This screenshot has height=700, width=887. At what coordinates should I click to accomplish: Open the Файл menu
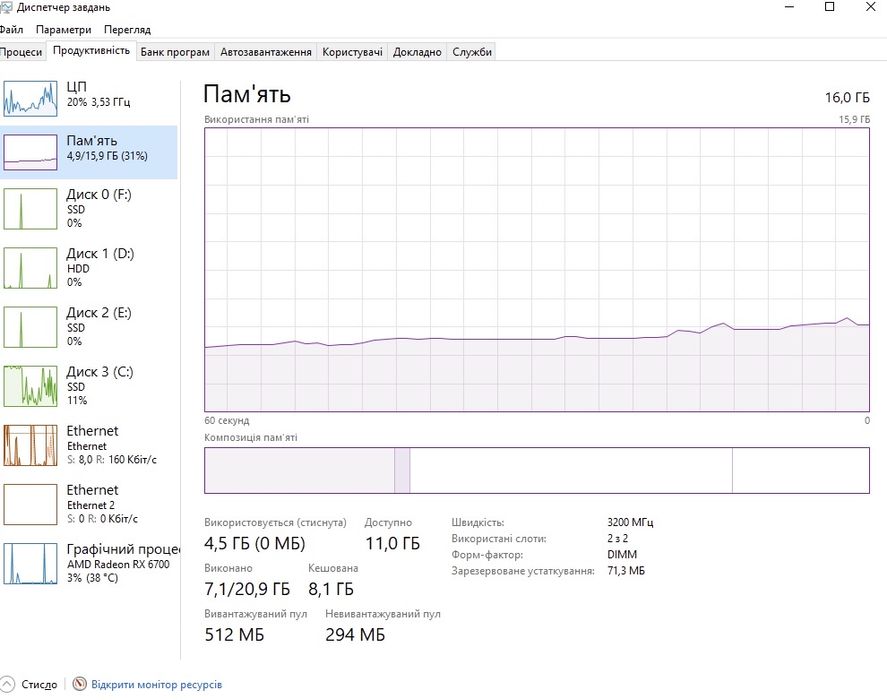(x=12, y=30)
